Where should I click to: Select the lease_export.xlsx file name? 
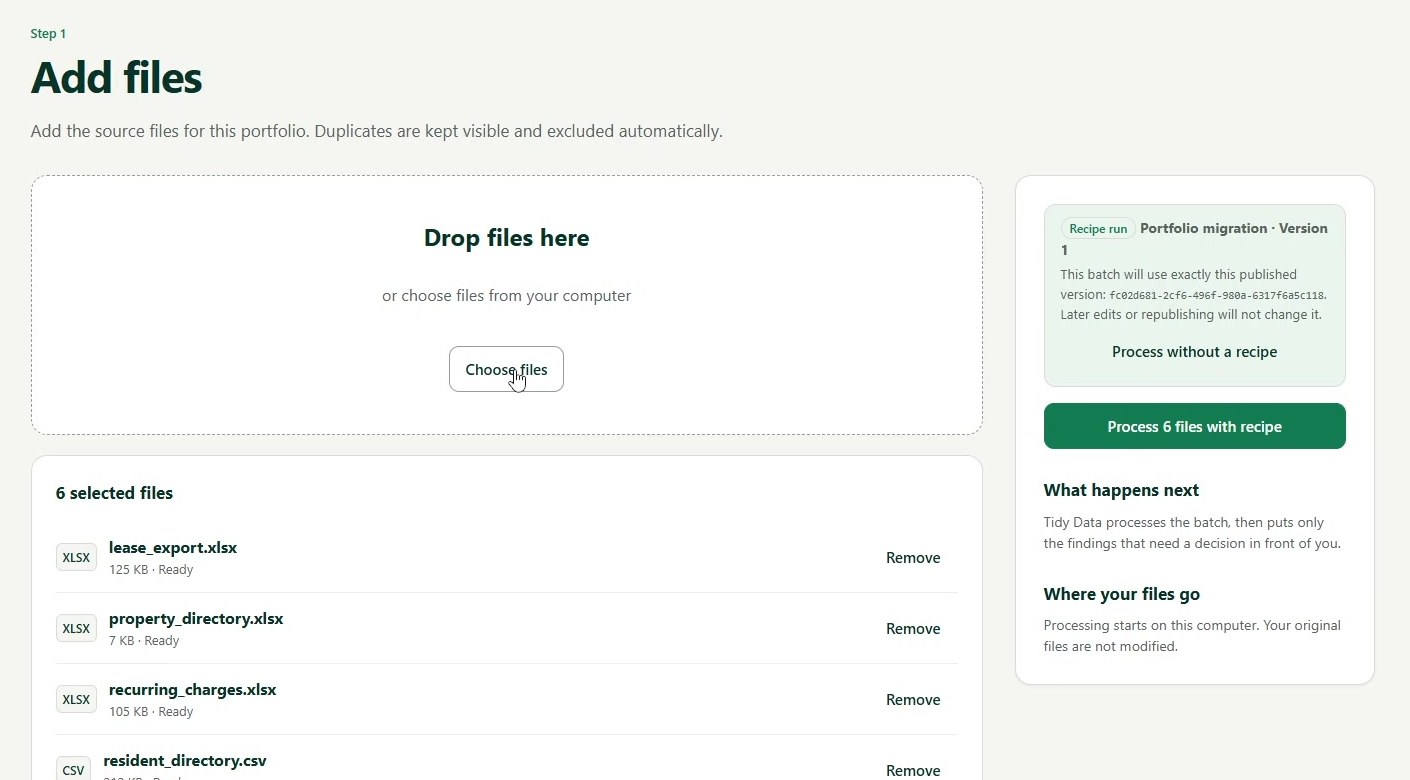173,548
